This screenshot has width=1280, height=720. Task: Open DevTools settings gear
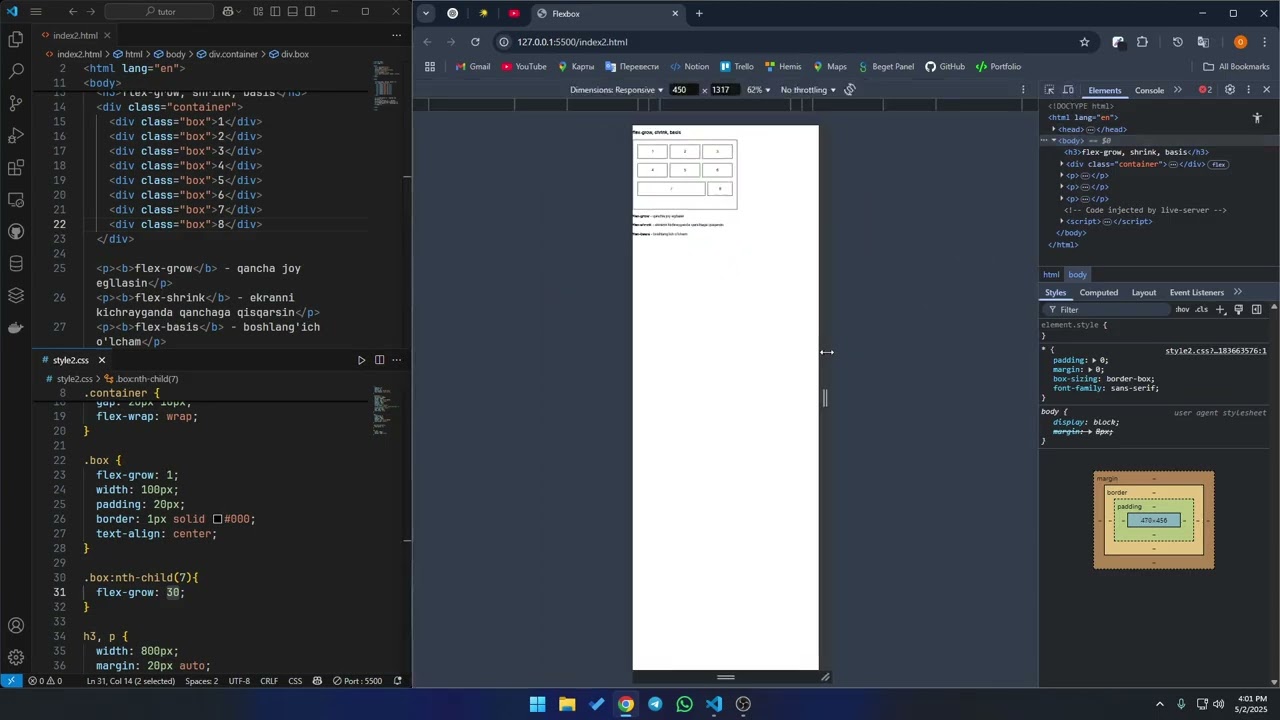(1230, 90)
